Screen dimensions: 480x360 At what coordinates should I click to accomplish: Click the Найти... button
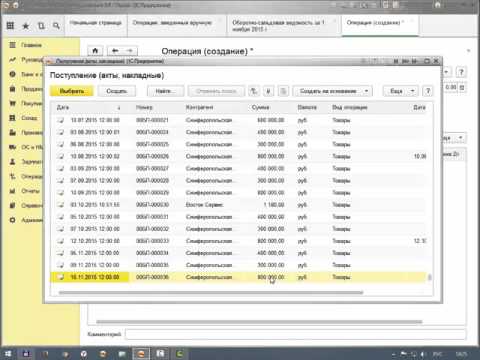tap(165, 91)
